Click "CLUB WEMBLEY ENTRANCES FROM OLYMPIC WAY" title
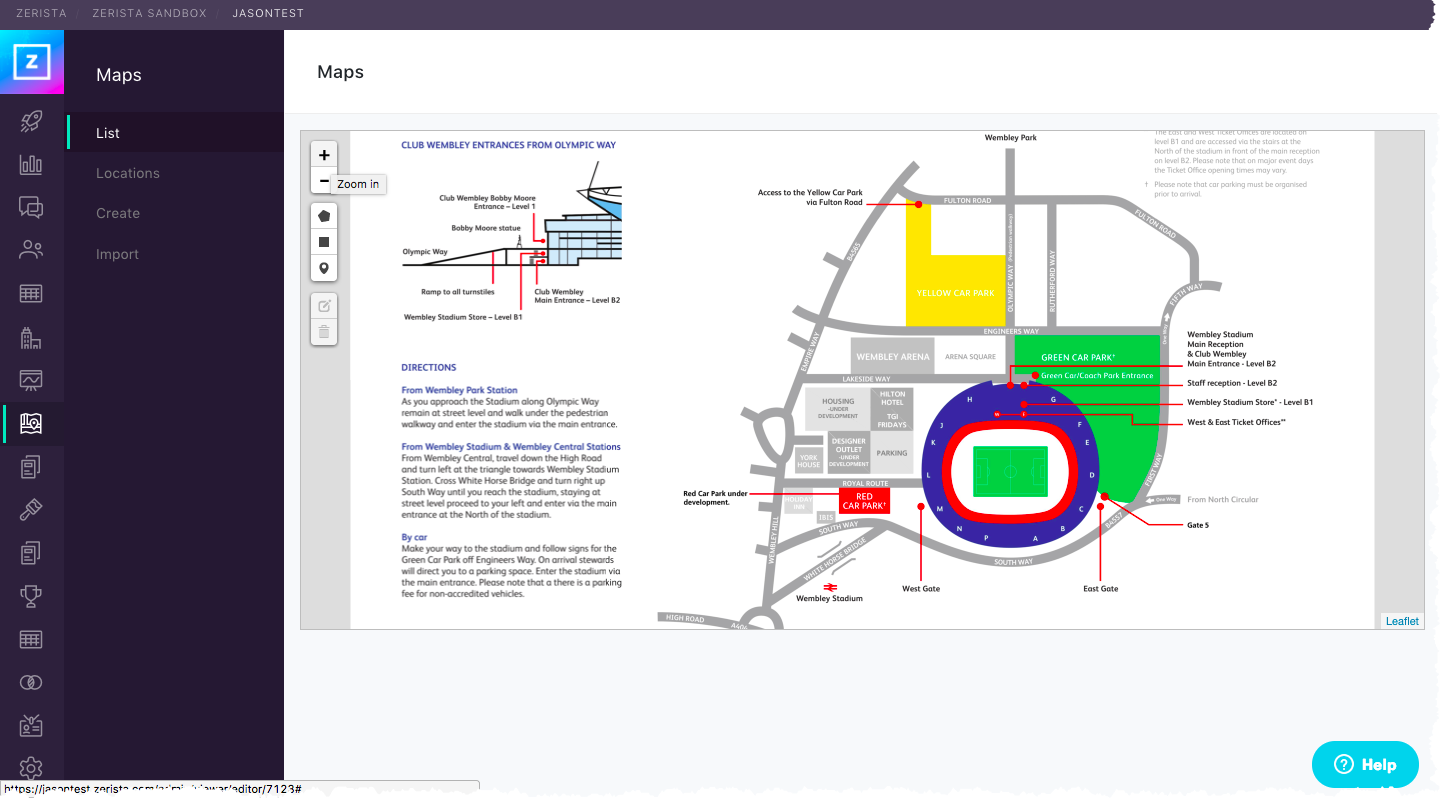The width and height of the screenshot is (1440, 798). click(508, 145)
